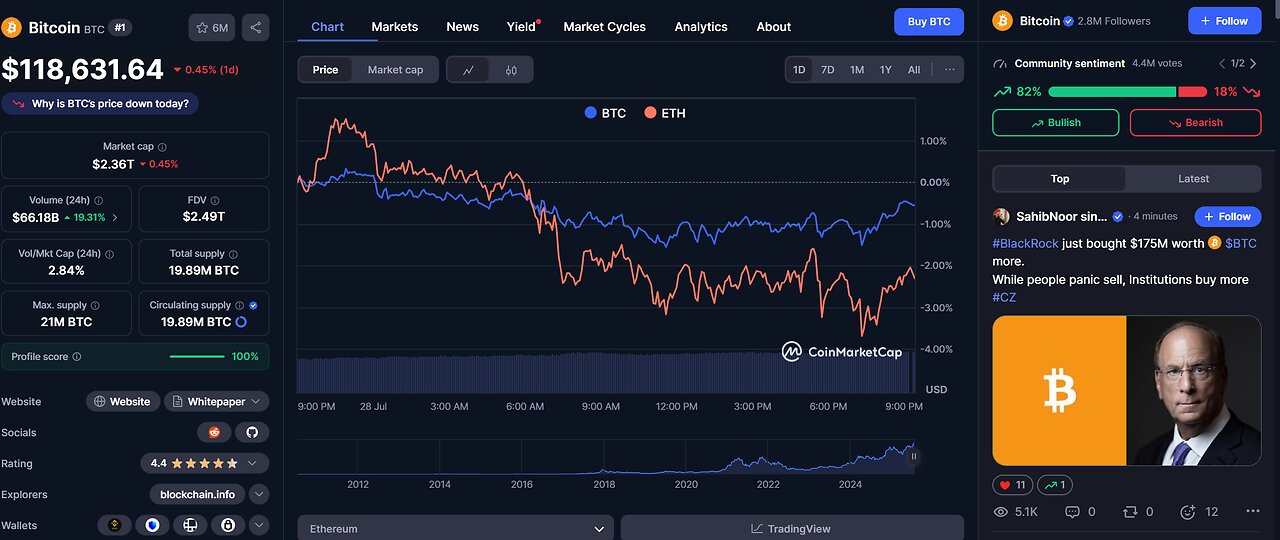Repost the BlackRock post
The height and width of the screenshot is (540, 1280).
(1130, 511)
